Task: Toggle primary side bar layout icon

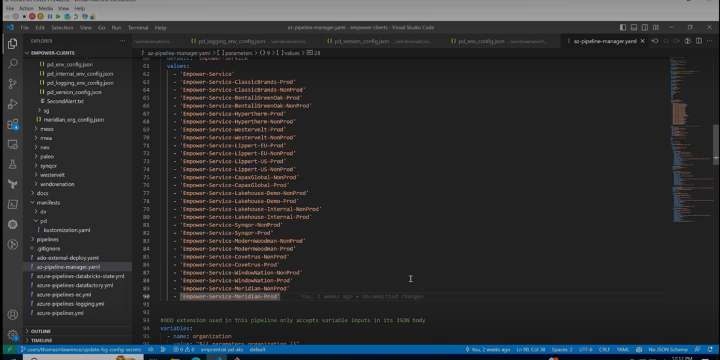Action: (x=623, y=28)
